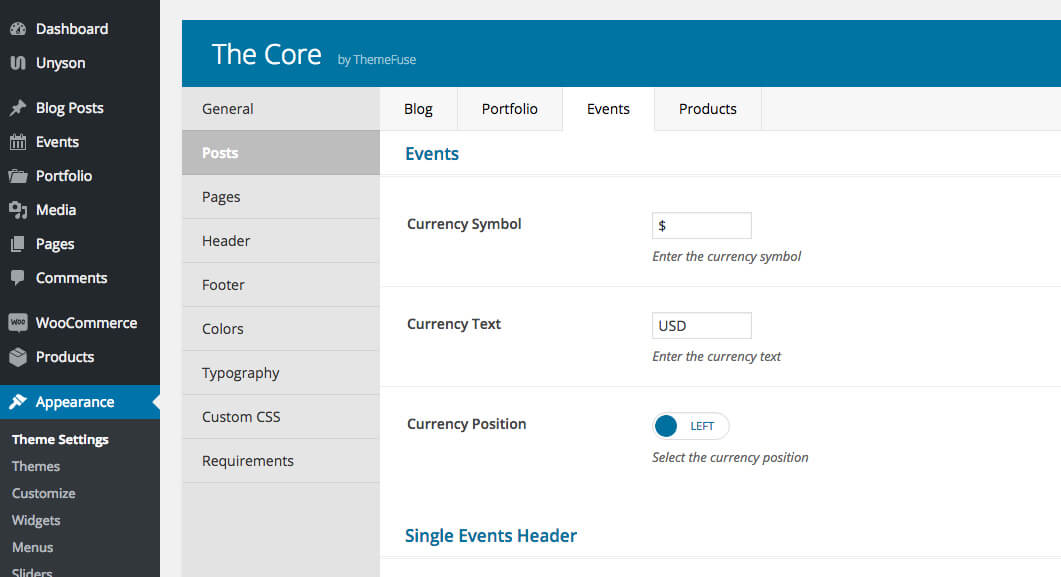
Task: Select the Appearance menu item
Action: click(x=80, y=402)
